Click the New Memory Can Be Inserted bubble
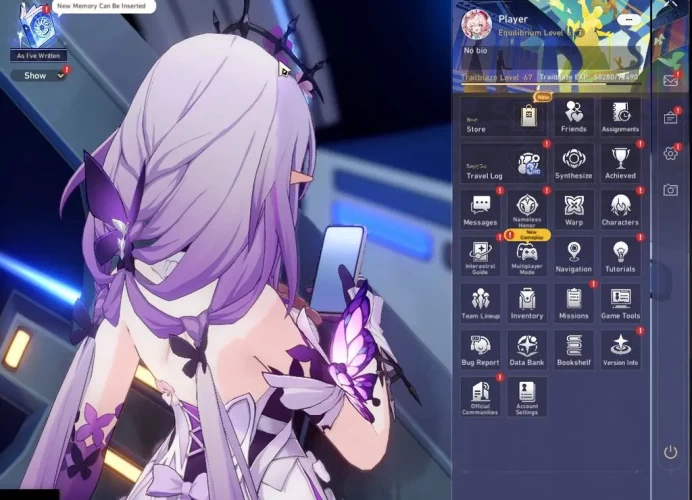This screenshot has width=692, height=500. tap(104, 6)
